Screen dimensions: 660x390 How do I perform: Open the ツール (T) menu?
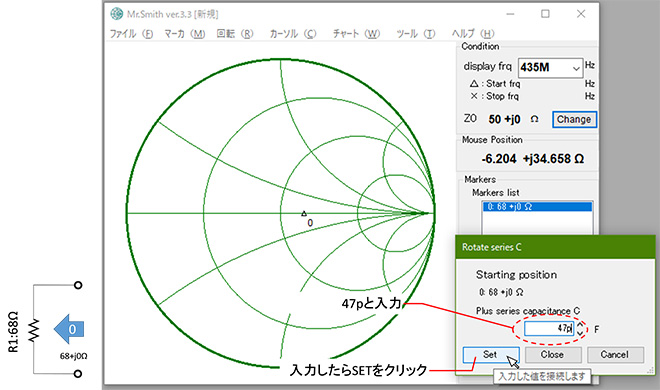415,34
